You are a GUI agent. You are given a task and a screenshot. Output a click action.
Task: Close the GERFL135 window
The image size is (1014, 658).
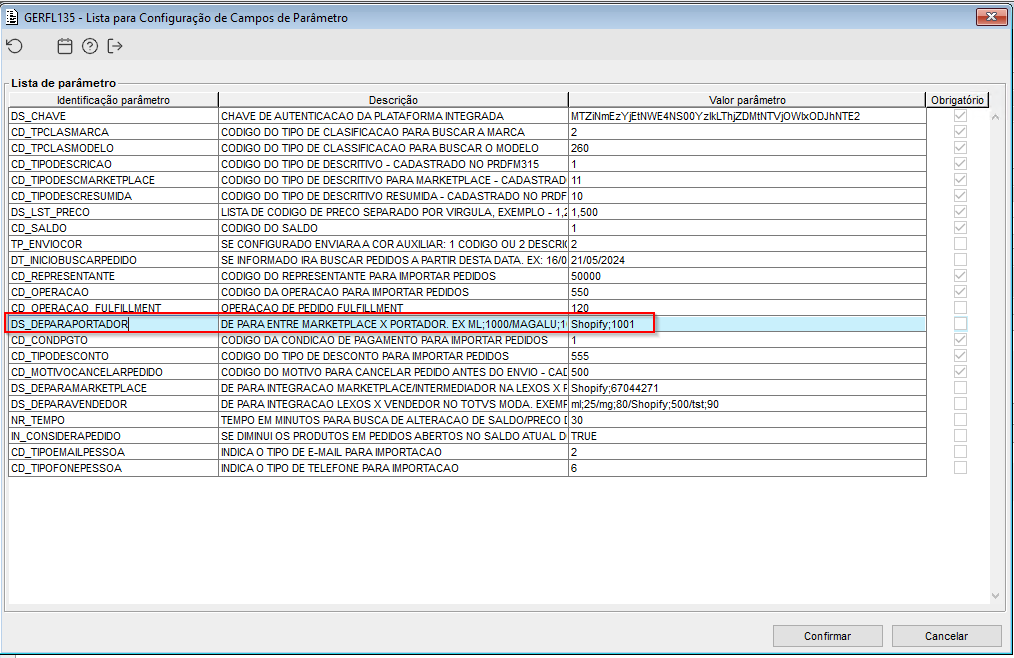991,17
